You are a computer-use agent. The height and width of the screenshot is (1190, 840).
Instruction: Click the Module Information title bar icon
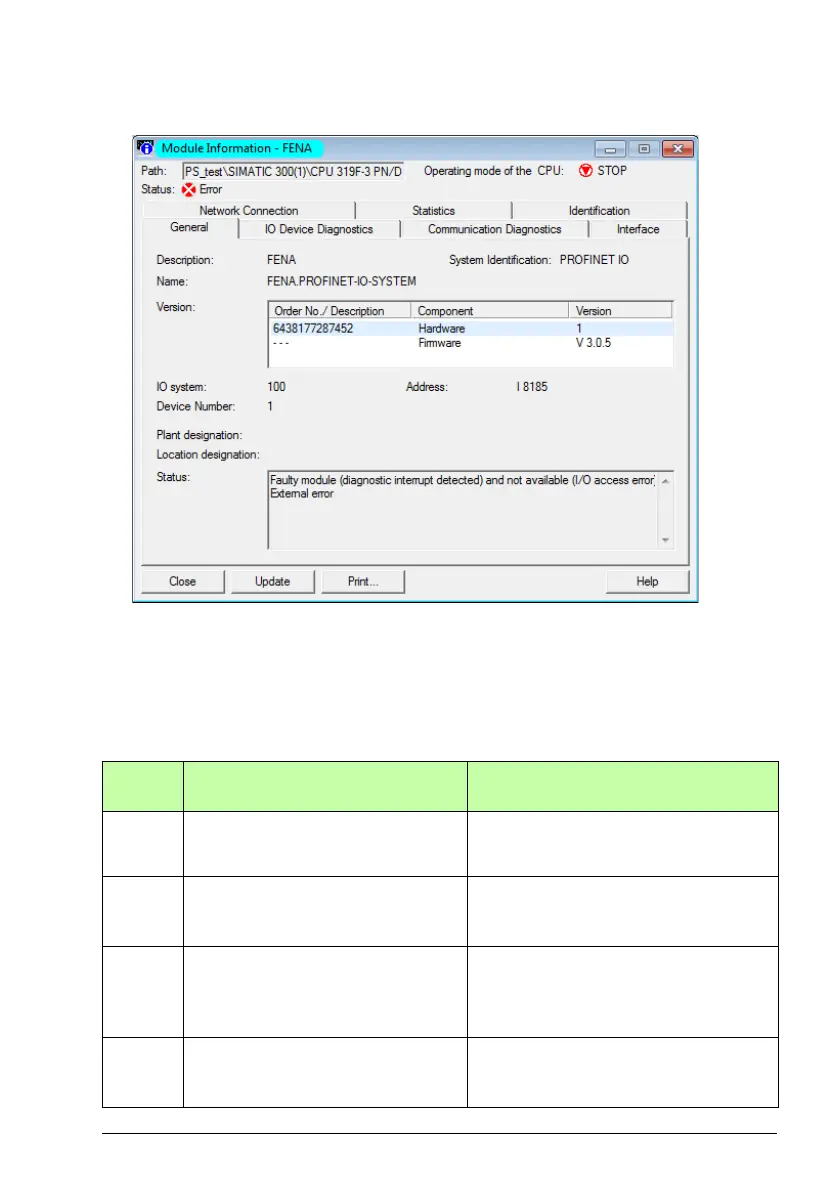click(x=146, y=148)
